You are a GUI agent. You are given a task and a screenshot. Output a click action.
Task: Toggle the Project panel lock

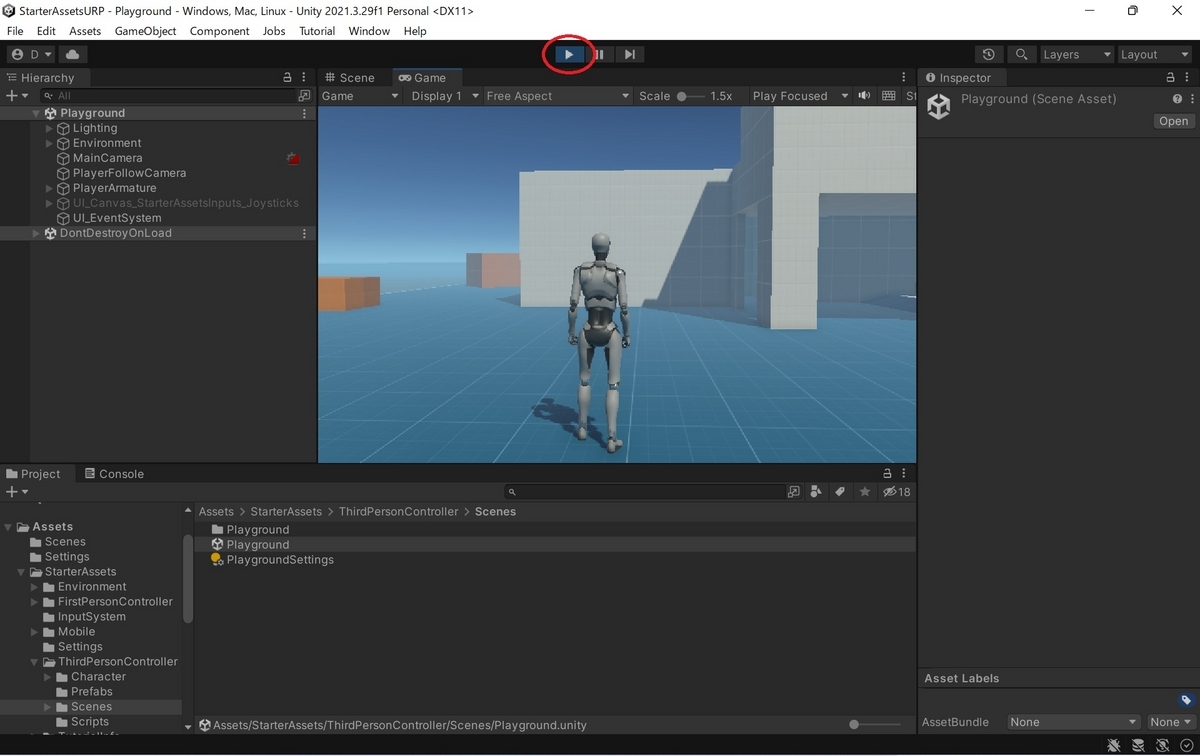click(887, 473)
